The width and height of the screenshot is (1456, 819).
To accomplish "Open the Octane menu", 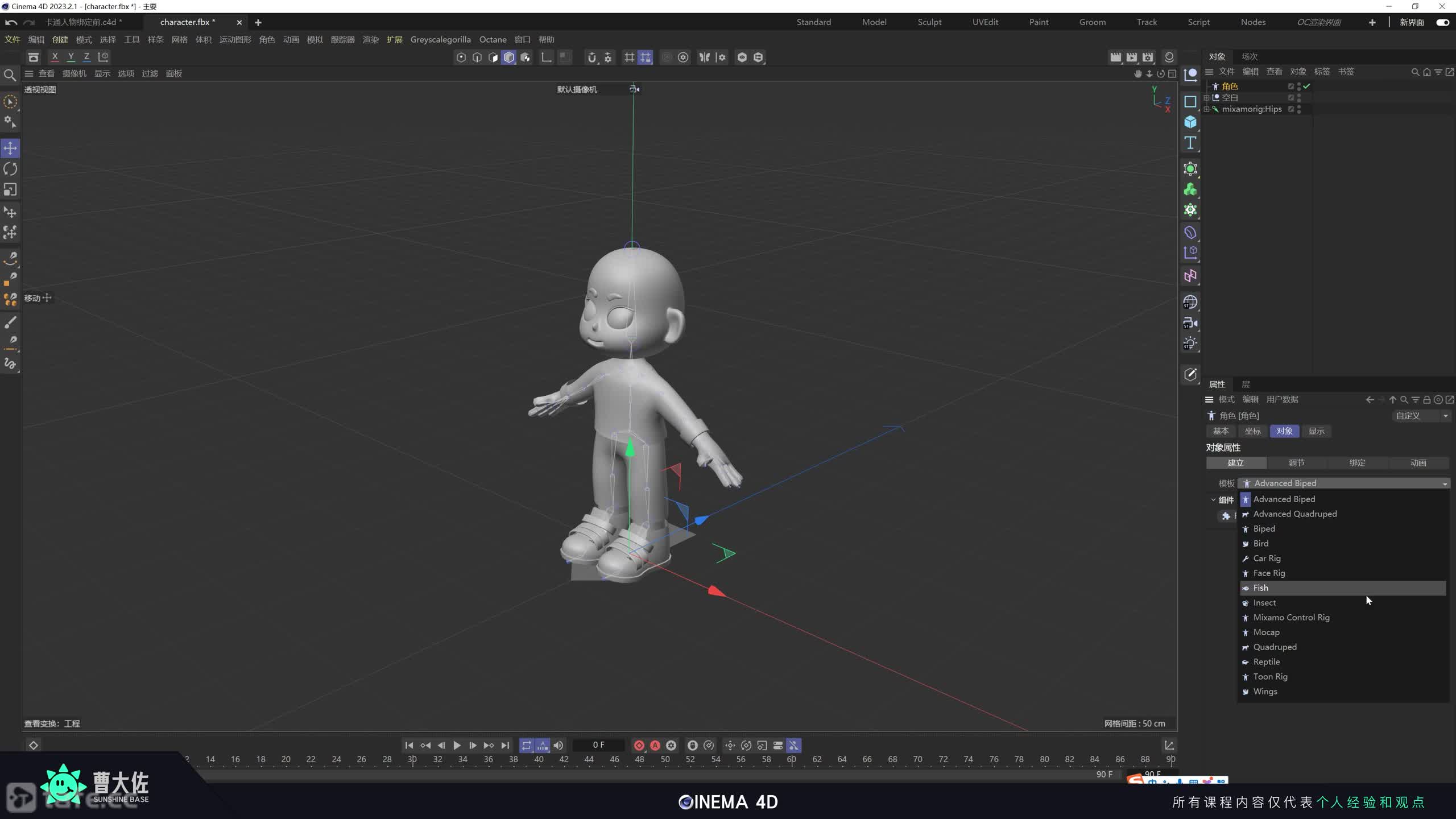I will tap(493, 39).
